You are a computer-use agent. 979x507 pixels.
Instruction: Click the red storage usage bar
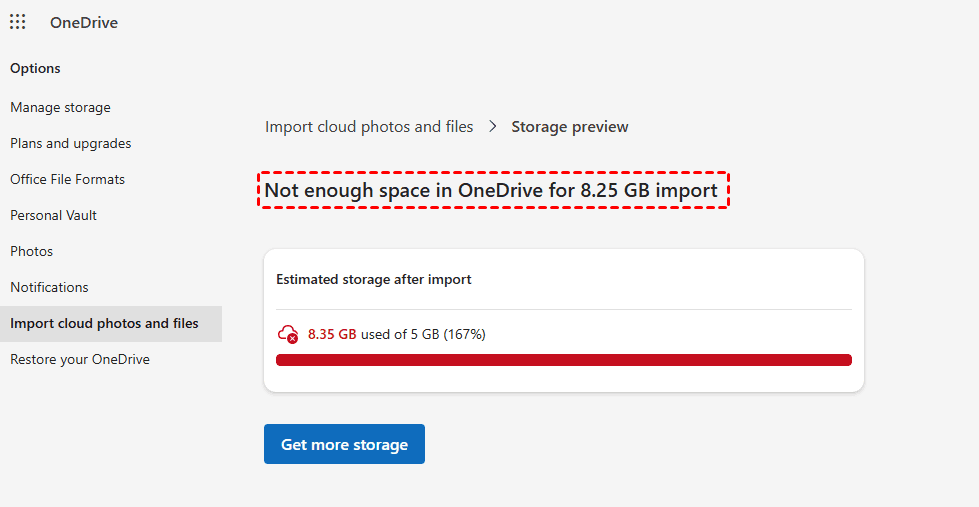tap(563, 360)
